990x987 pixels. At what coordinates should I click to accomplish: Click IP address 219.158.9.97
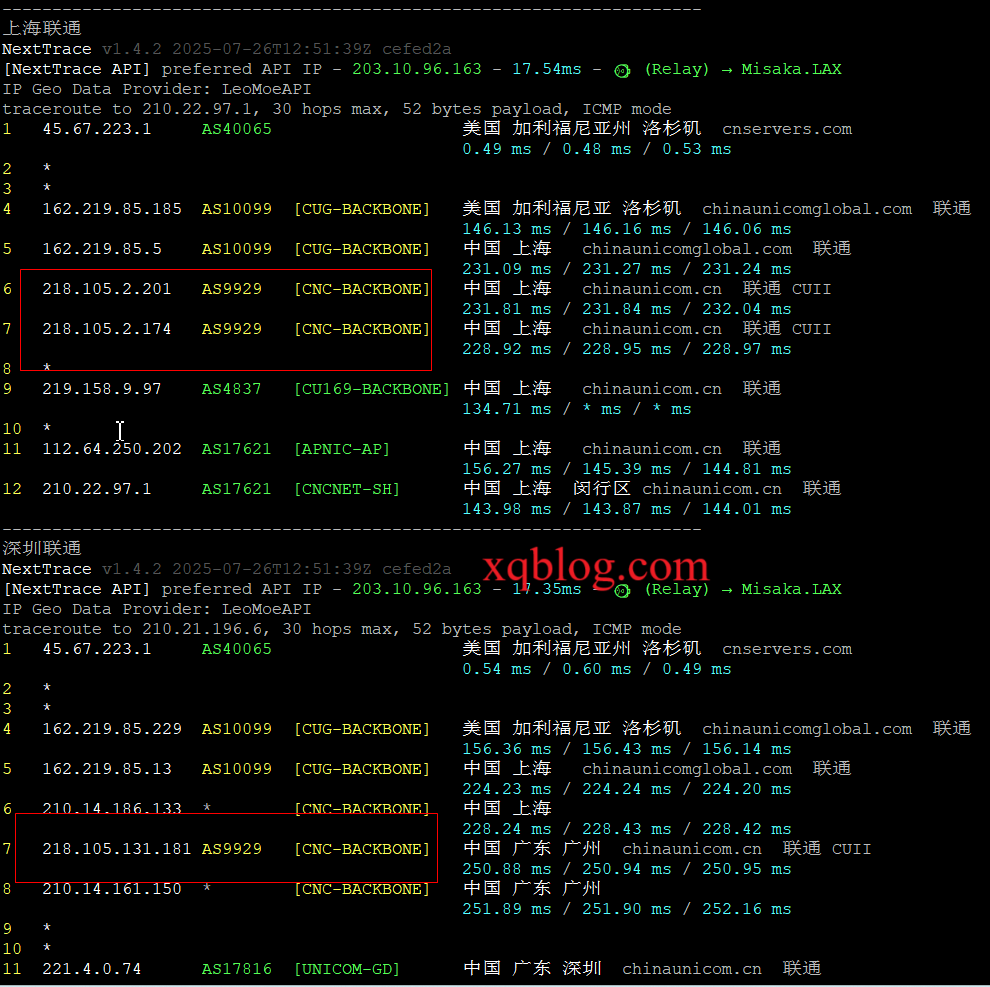[101, 389]
